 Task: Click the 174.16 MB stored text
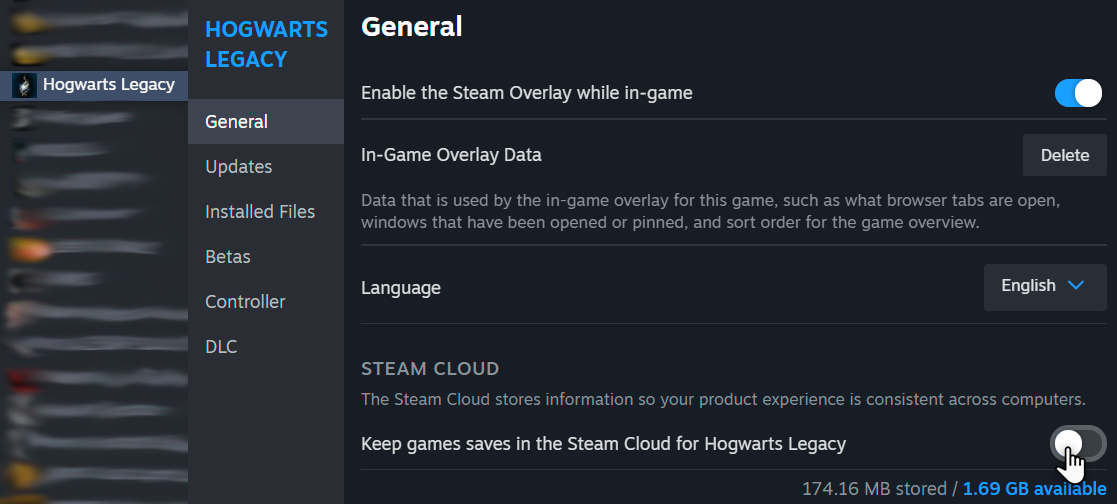pyautogui.click(x=875, y=489)
